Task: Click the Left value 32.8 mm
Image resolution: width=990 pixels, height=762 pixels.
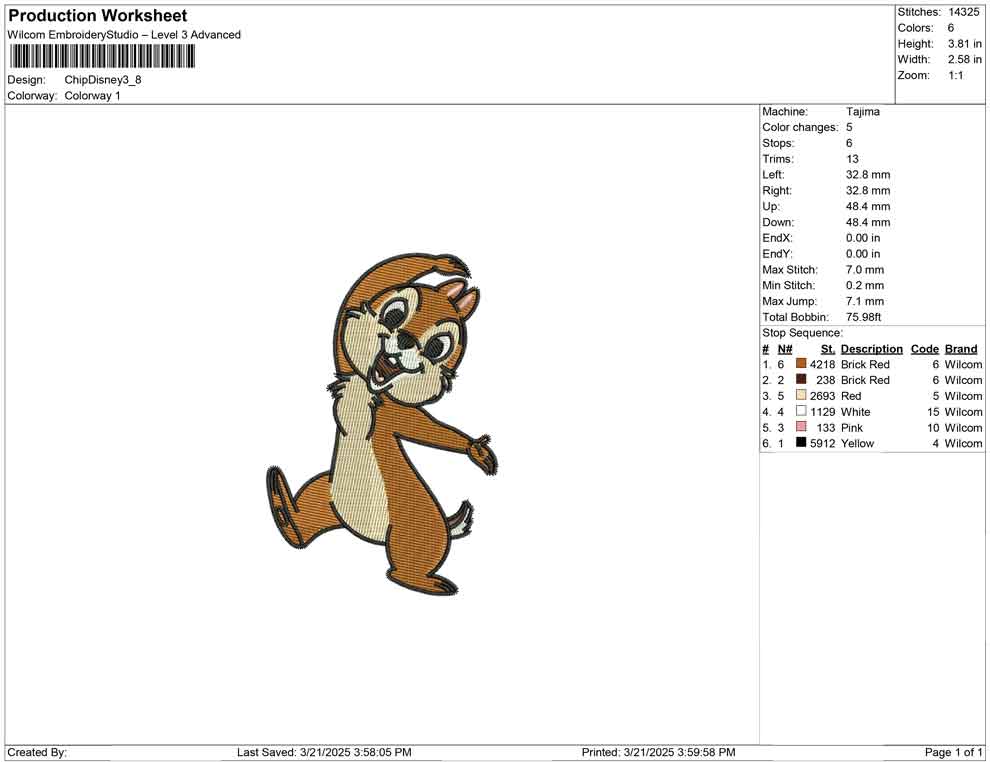Action: point(868,174)
